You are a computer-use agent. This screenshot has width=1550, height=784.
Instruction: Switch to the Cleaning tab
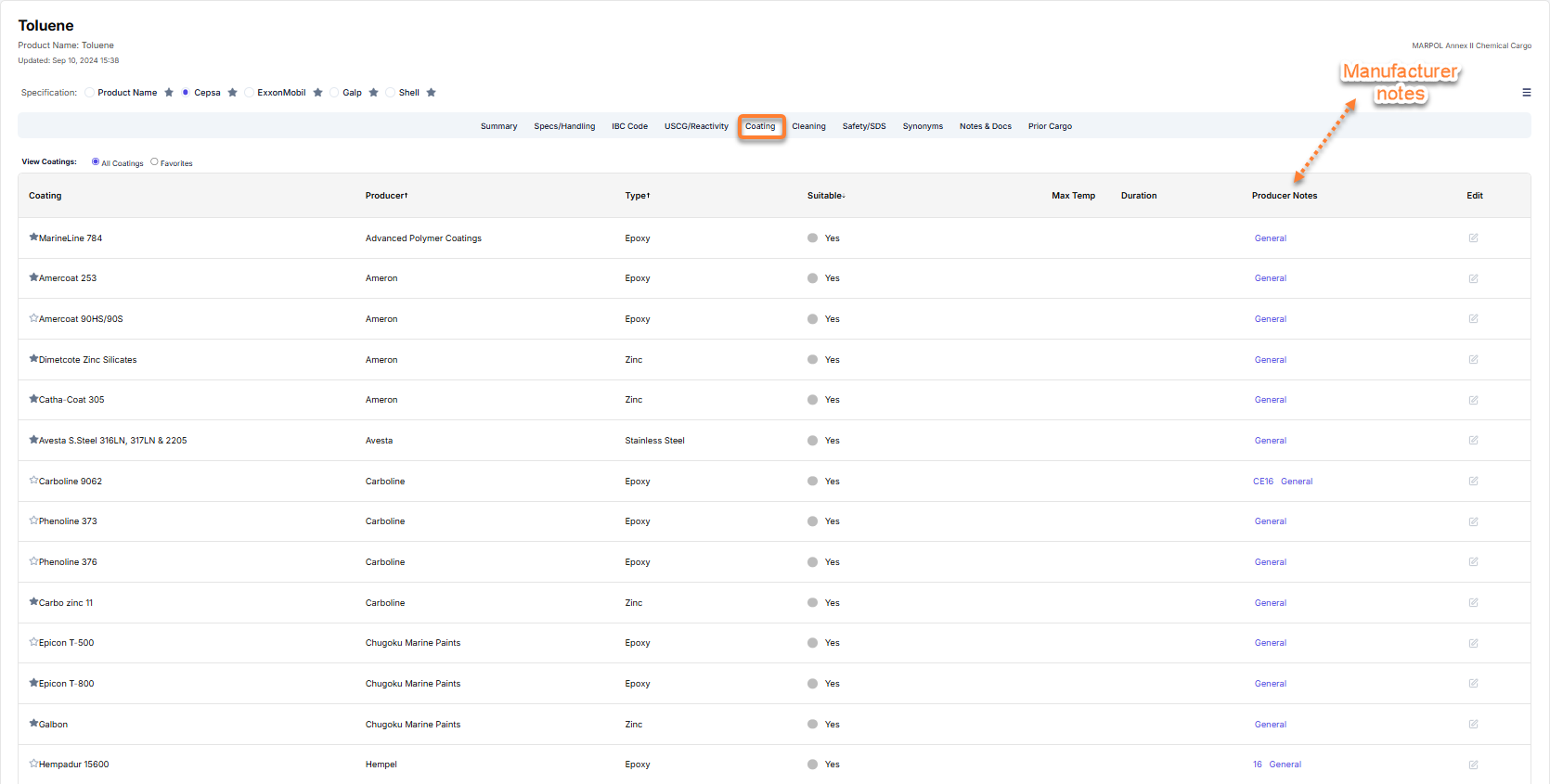[x=808, y=126]
